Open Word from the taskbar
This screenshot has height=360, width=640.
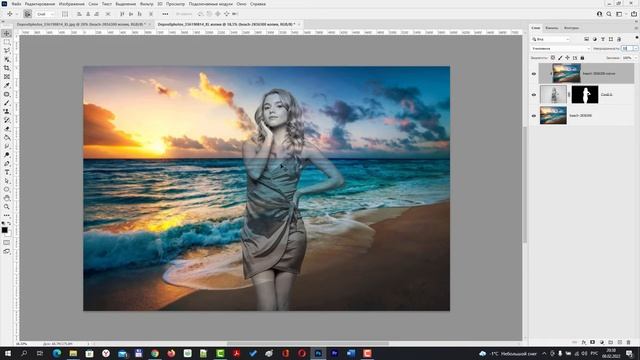point(351,353)
